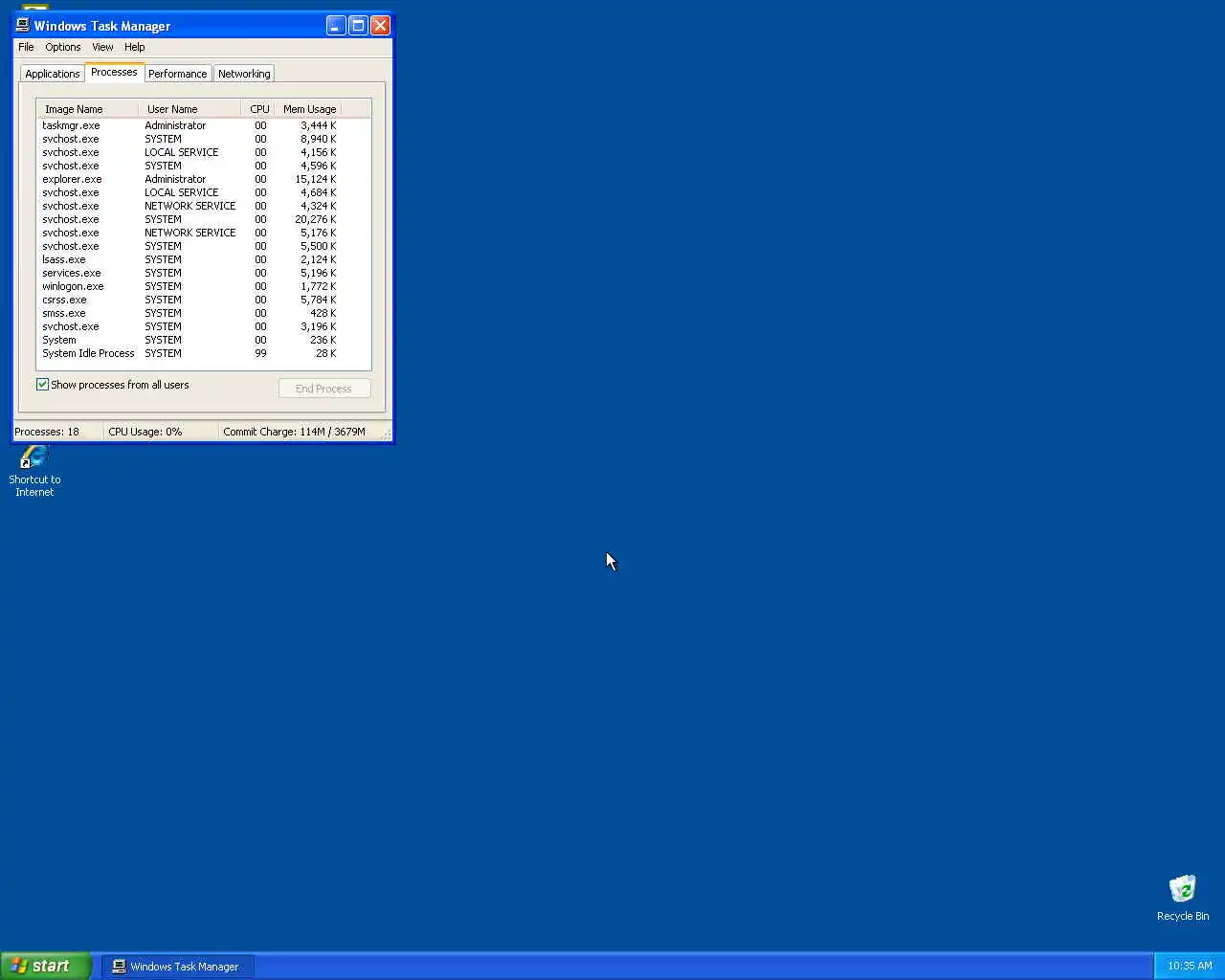Sort by Image Name column header

[87, 109]
